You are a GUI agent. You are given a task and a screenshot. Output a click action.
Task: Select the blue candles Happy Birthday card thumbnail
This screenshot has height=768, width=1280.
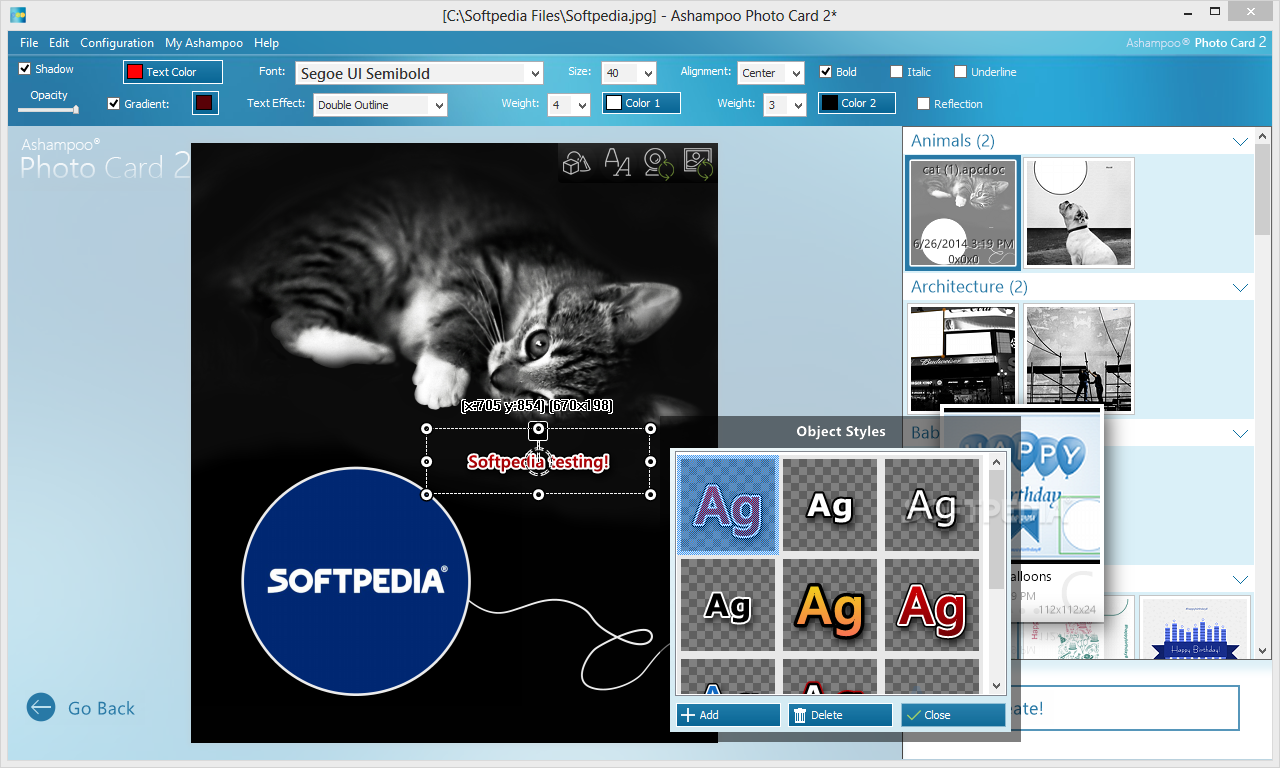[1196, 627]
